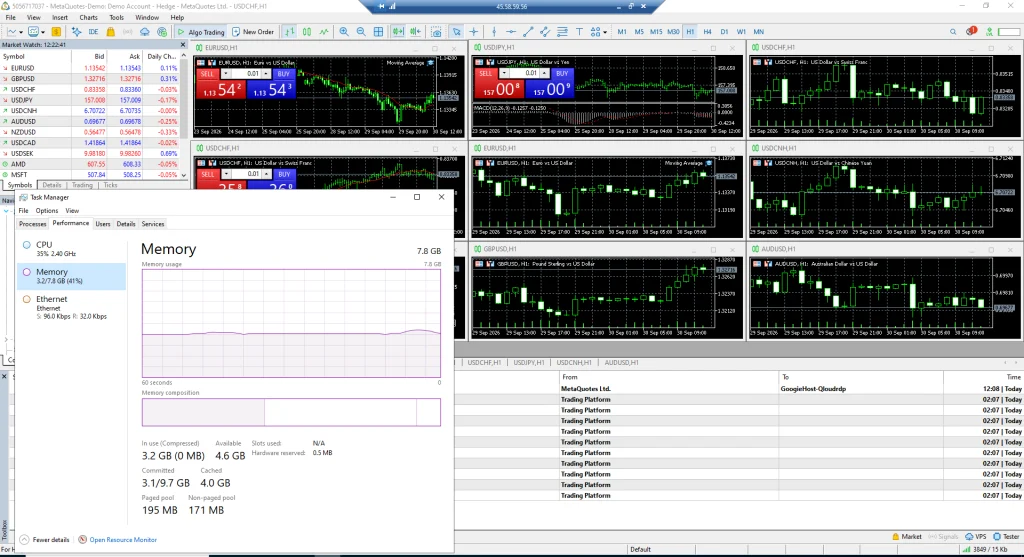Click Open Resource Monitor link
Viewport: 1024px width, 557px height.
click(123, 540)
